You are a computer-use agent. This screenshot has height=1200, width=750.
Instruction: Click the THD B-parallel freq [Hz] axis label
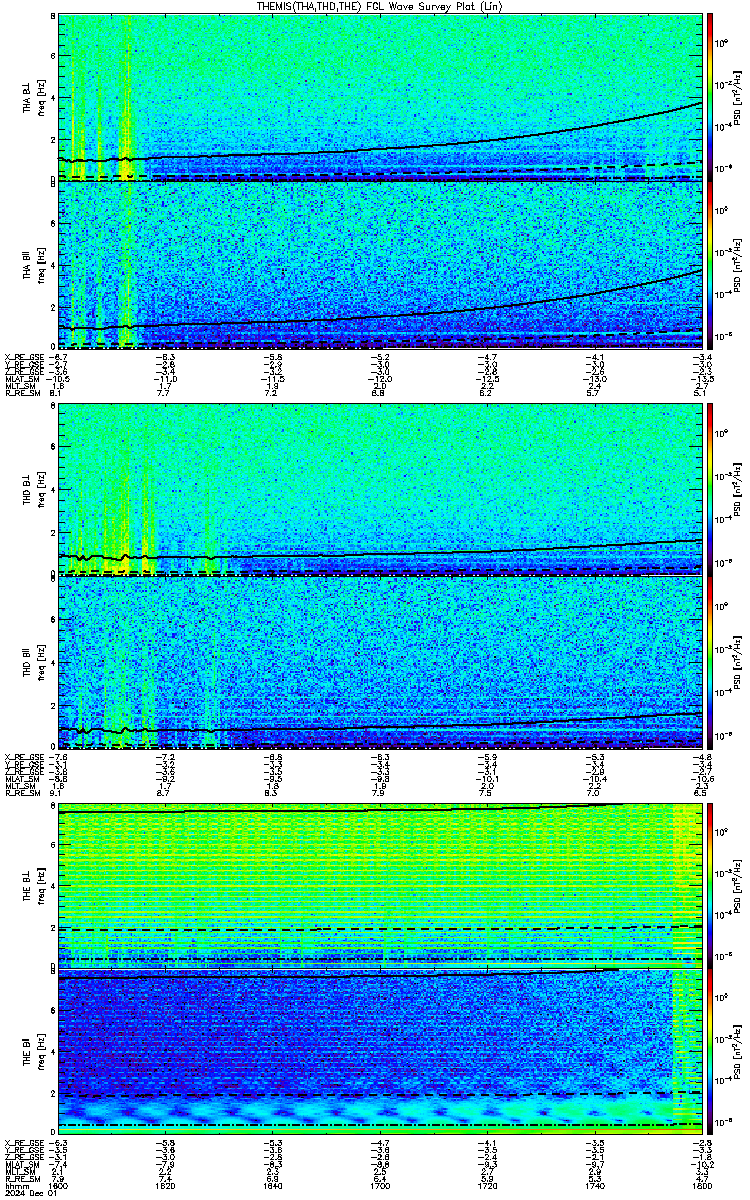[42, 661]
